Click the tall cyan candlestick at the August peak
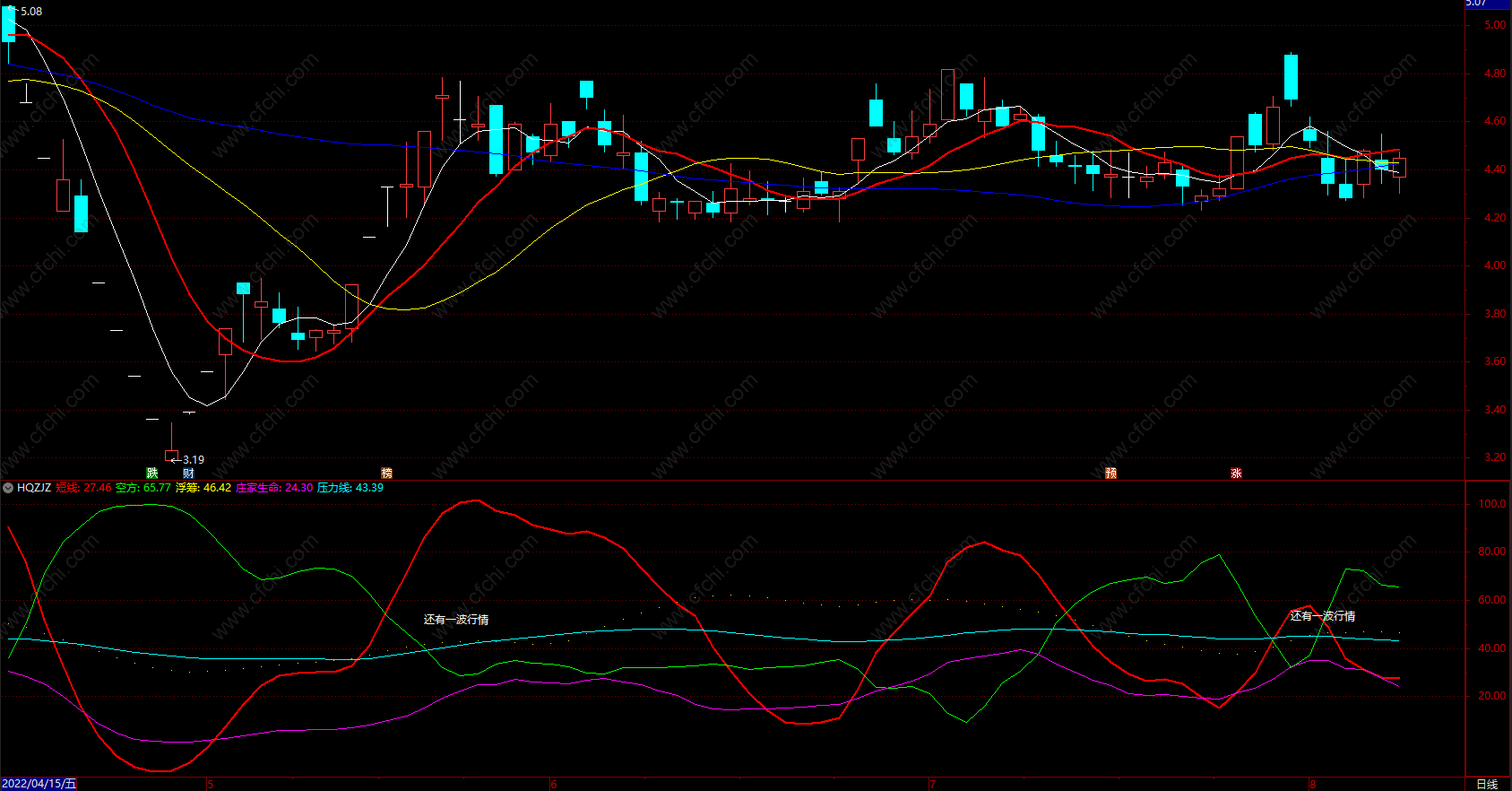1512x791 pixels. tap(1291, 77)
